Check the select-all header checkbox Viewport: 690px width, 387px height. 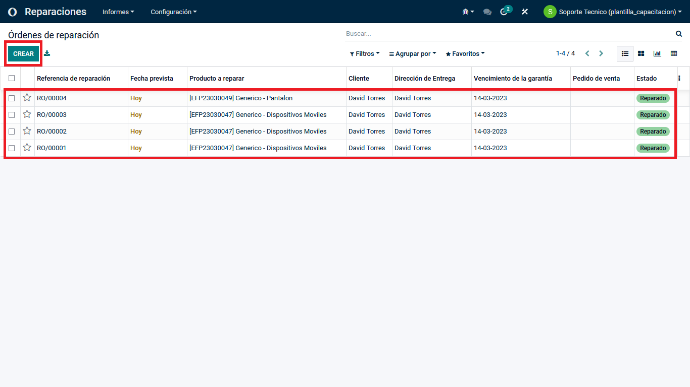pos(11,78)
